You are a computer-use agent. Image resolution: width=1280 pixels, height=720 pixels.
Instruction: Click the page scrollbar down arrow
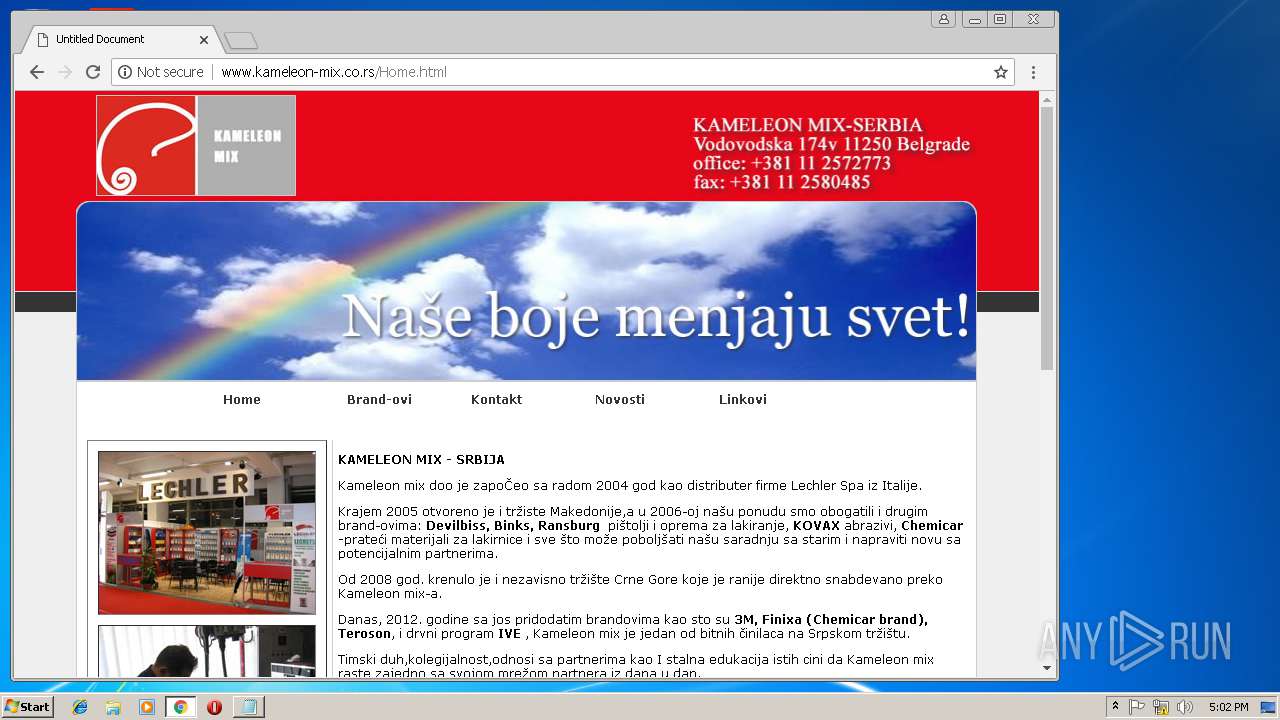(1047, 668)
